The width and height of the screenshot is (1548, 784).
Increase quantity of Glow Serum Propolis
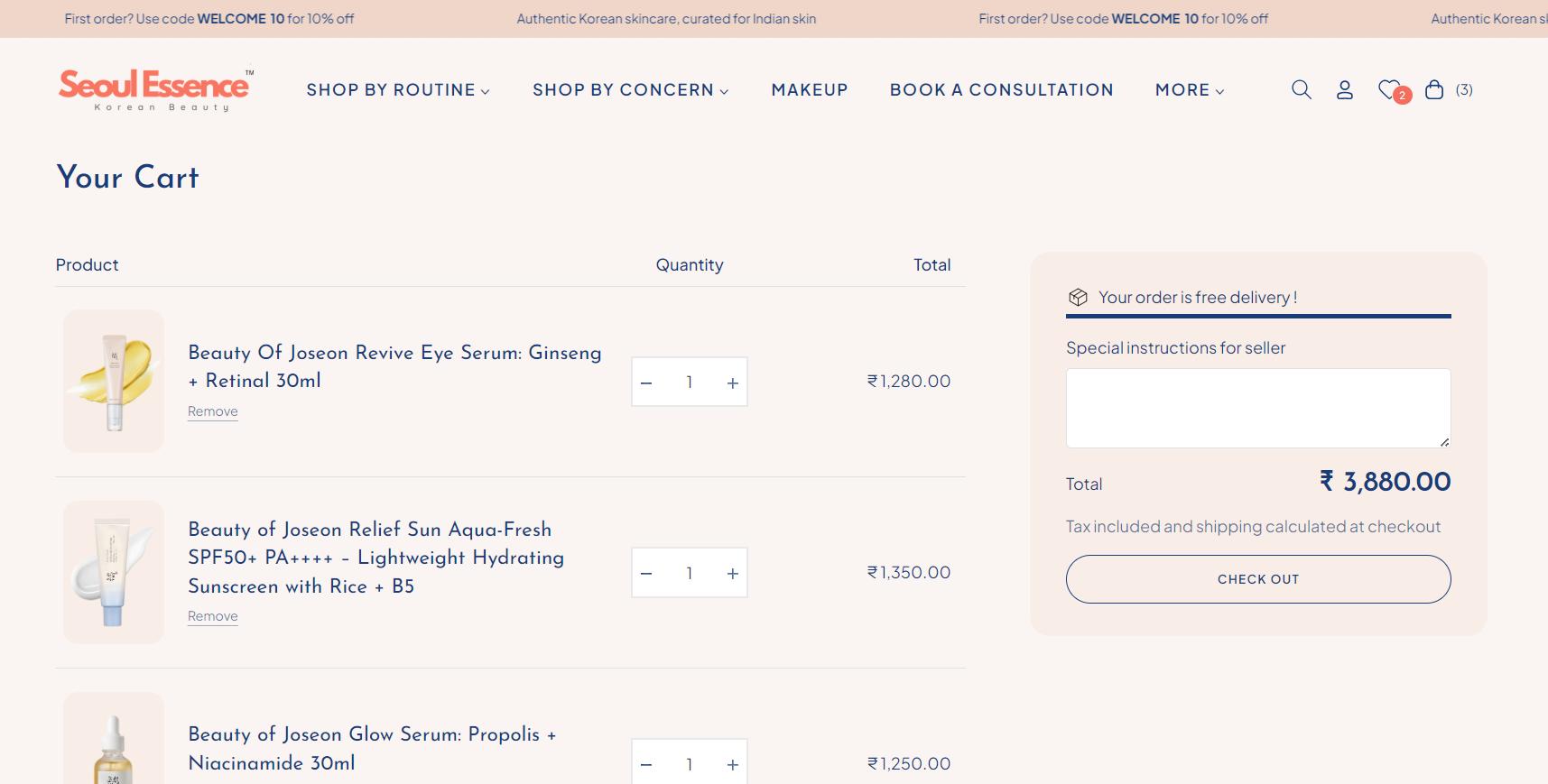(x=733, y=764)
